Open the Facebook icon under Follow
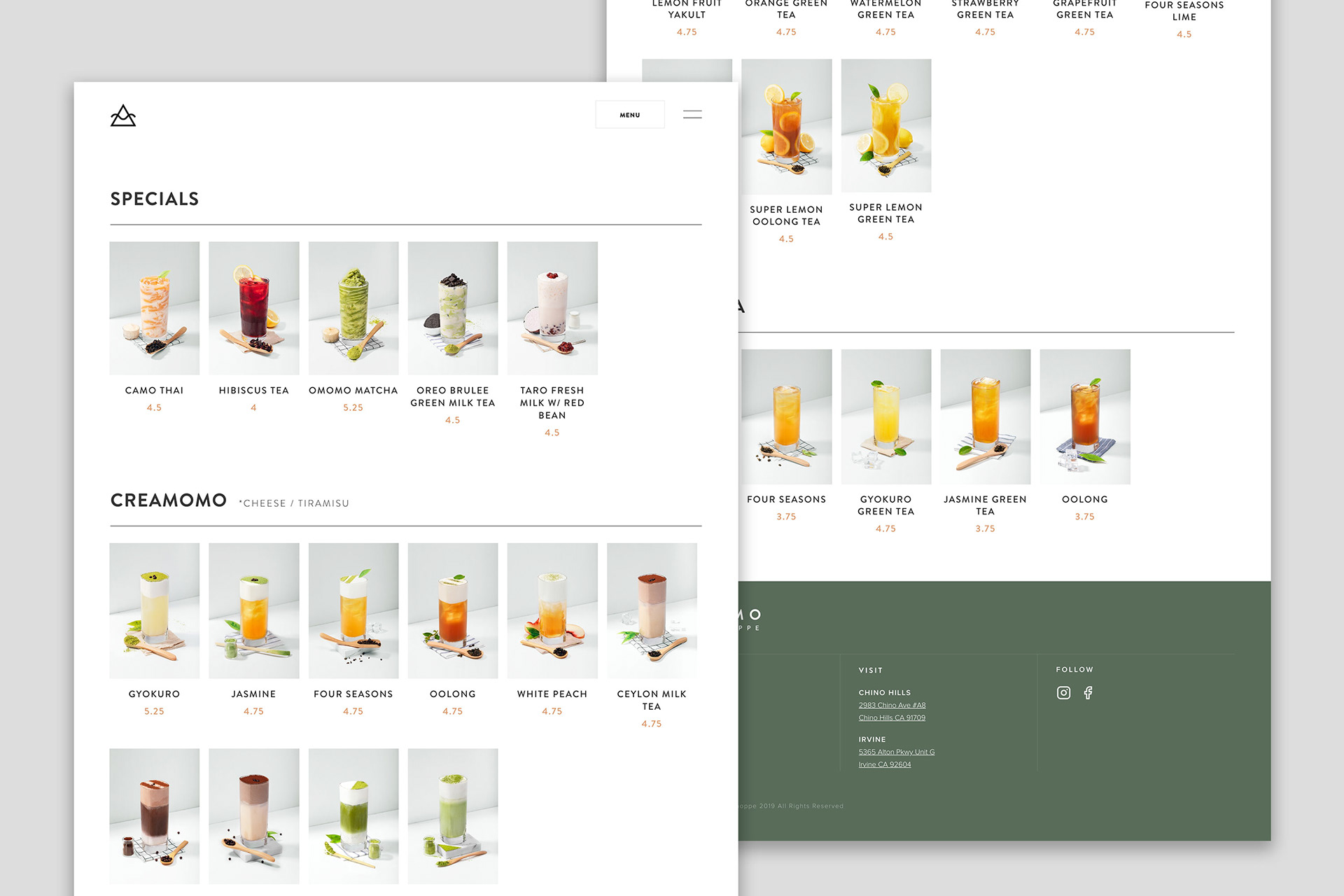 1088,693
